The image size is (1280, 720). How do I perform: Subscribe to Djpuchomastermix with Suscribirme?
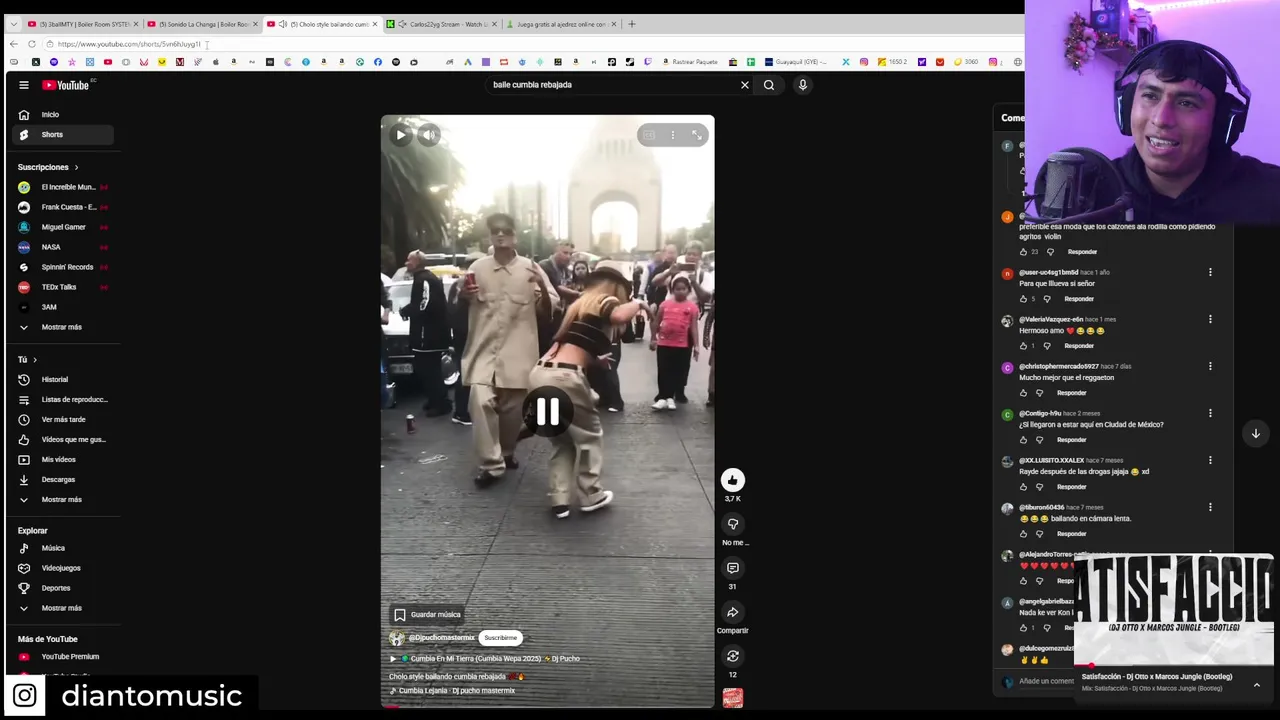click(501, 638)
